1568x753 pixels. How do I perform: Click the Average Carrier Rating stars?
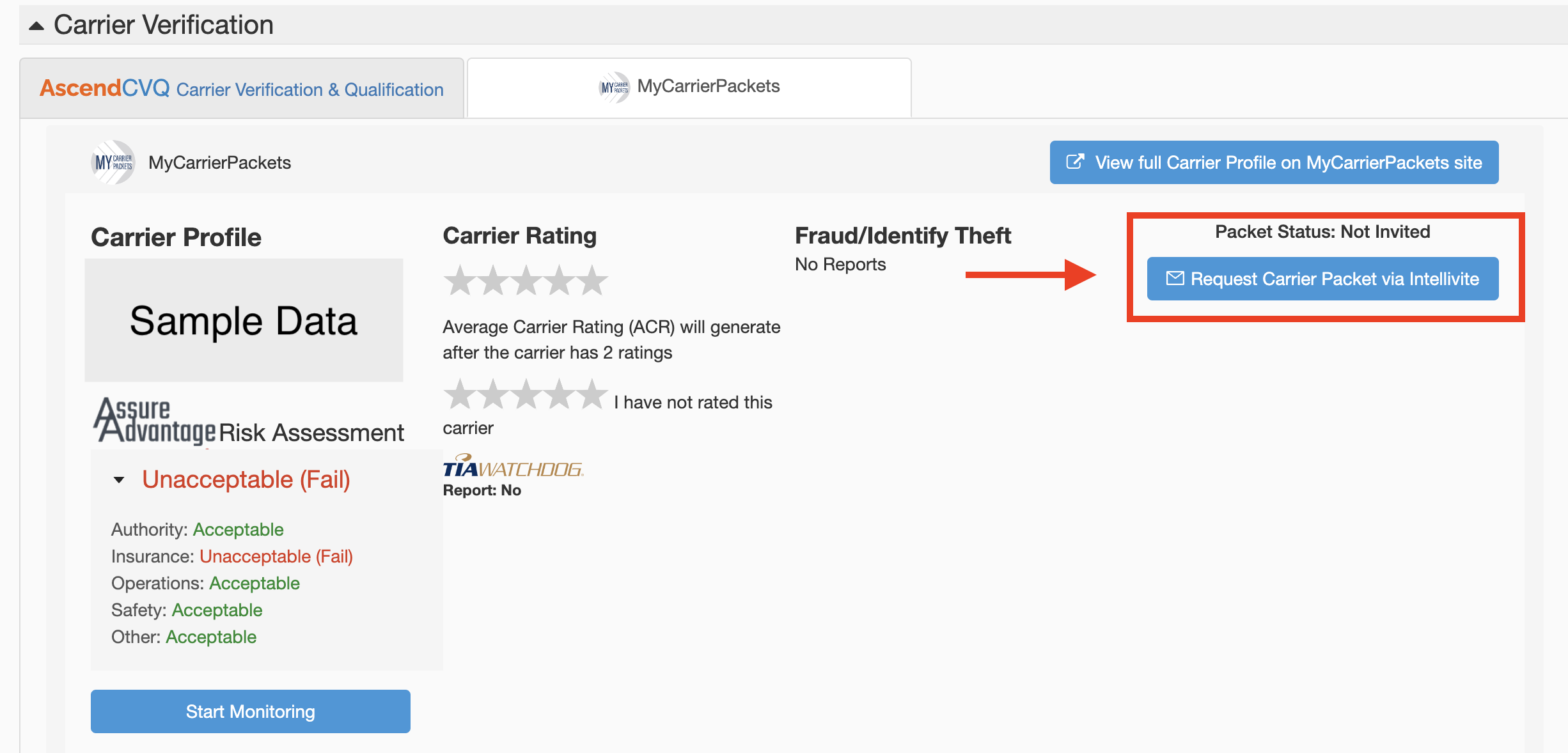(526, 280)
